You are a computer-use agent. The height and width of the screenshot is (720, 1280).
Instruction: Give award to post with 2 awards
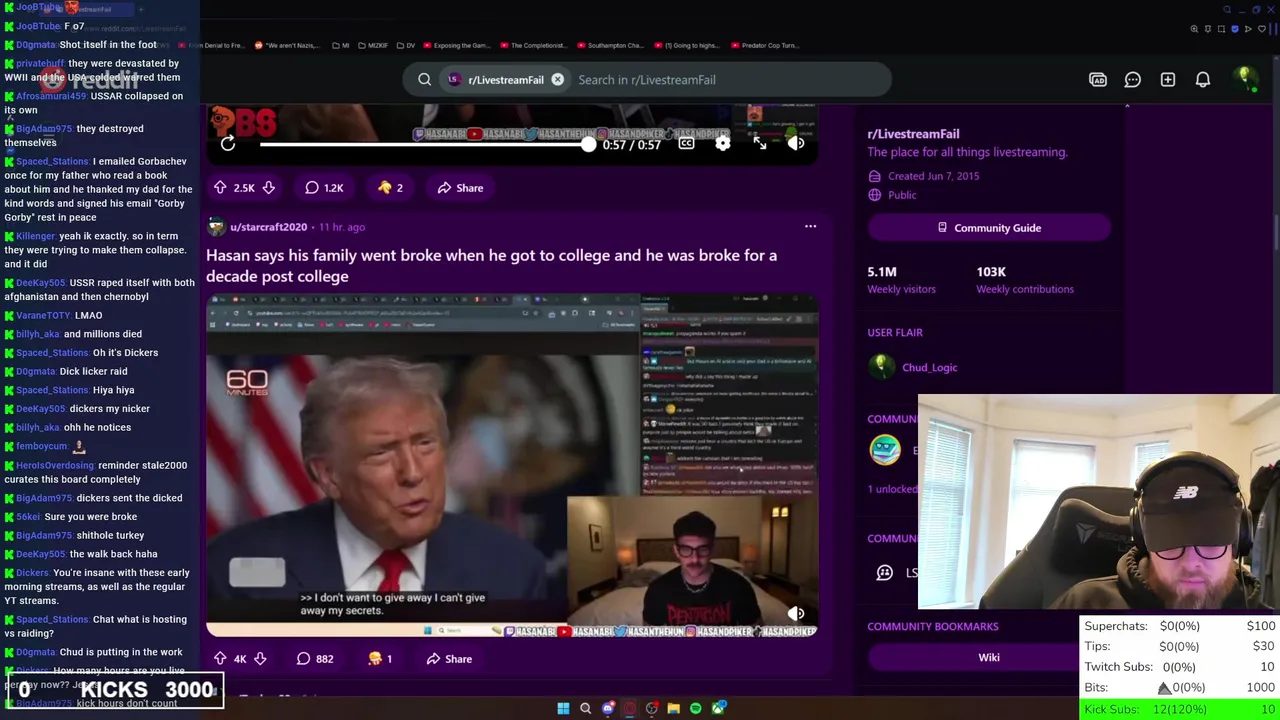pyautogui.click(x=390, y=188)
